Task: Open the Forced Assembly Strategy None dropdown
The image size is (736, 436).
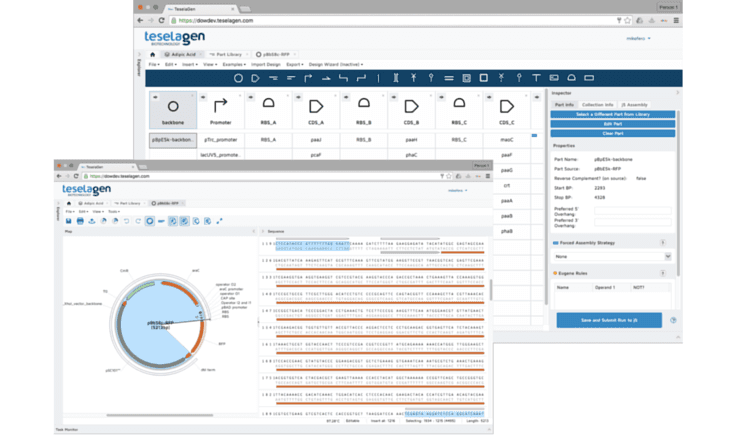Action: point(612,257)
